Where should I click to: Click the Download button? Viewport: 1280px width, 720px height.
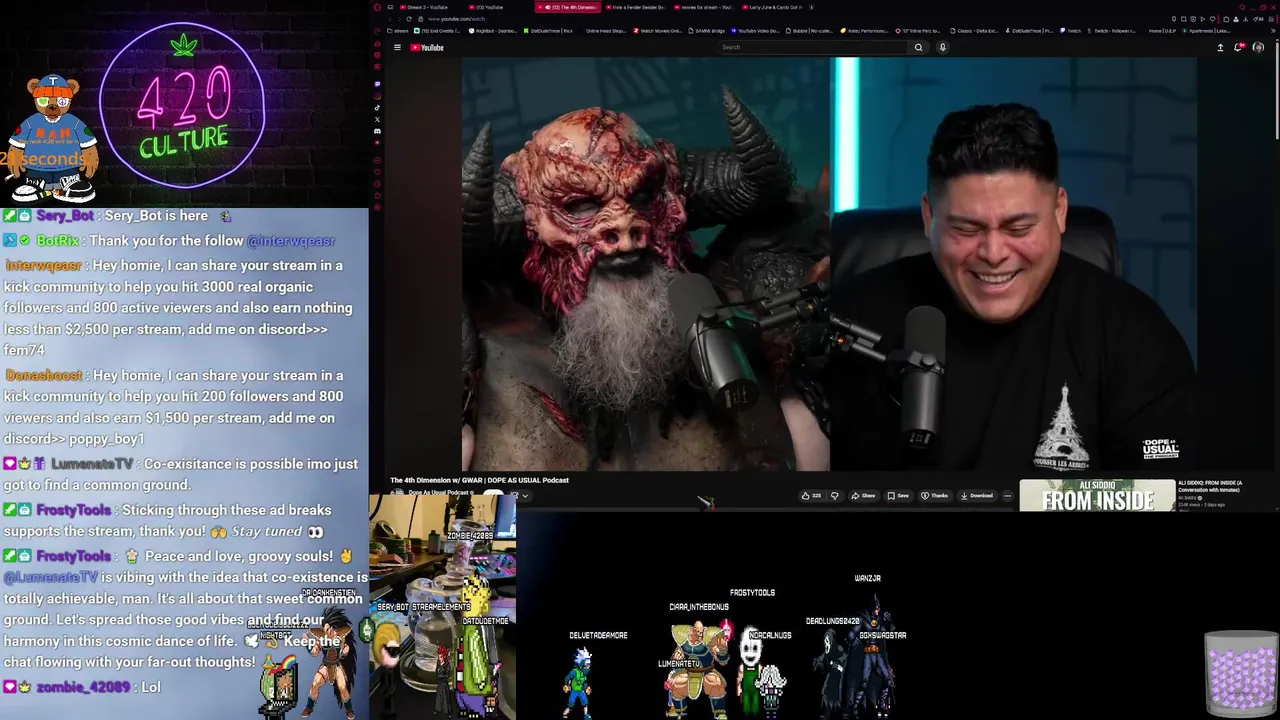976,496
